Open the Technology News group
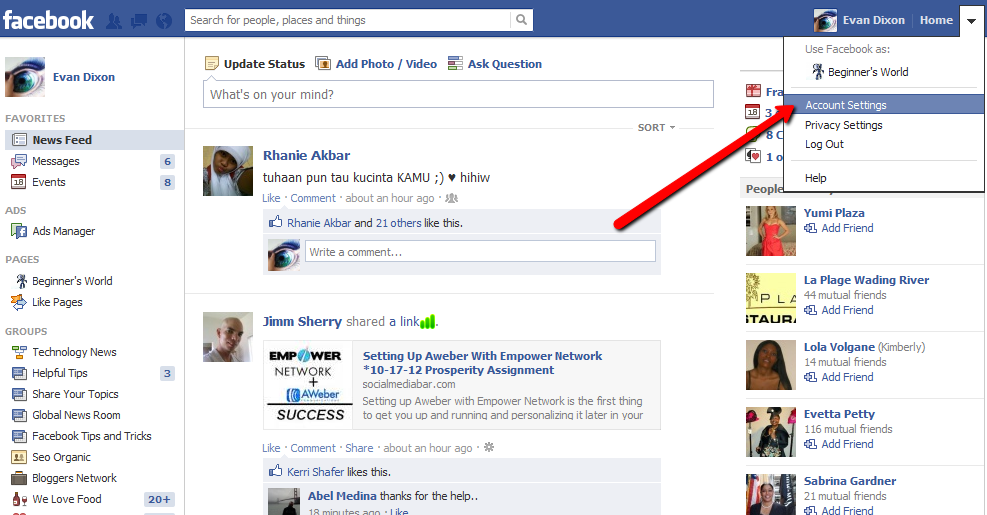 74,352
